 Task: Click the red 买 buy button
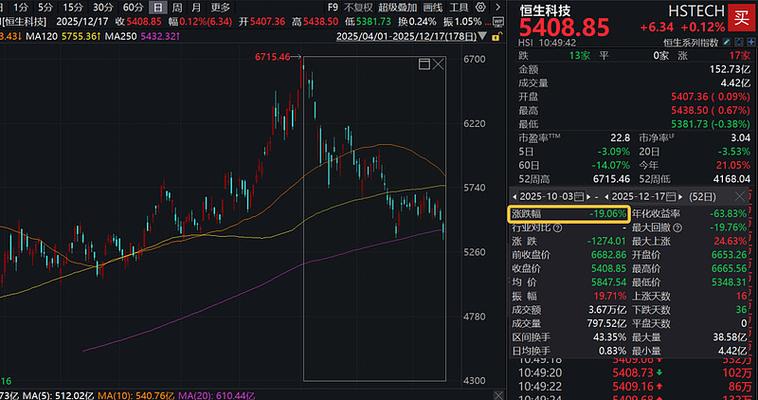point(741,18)
